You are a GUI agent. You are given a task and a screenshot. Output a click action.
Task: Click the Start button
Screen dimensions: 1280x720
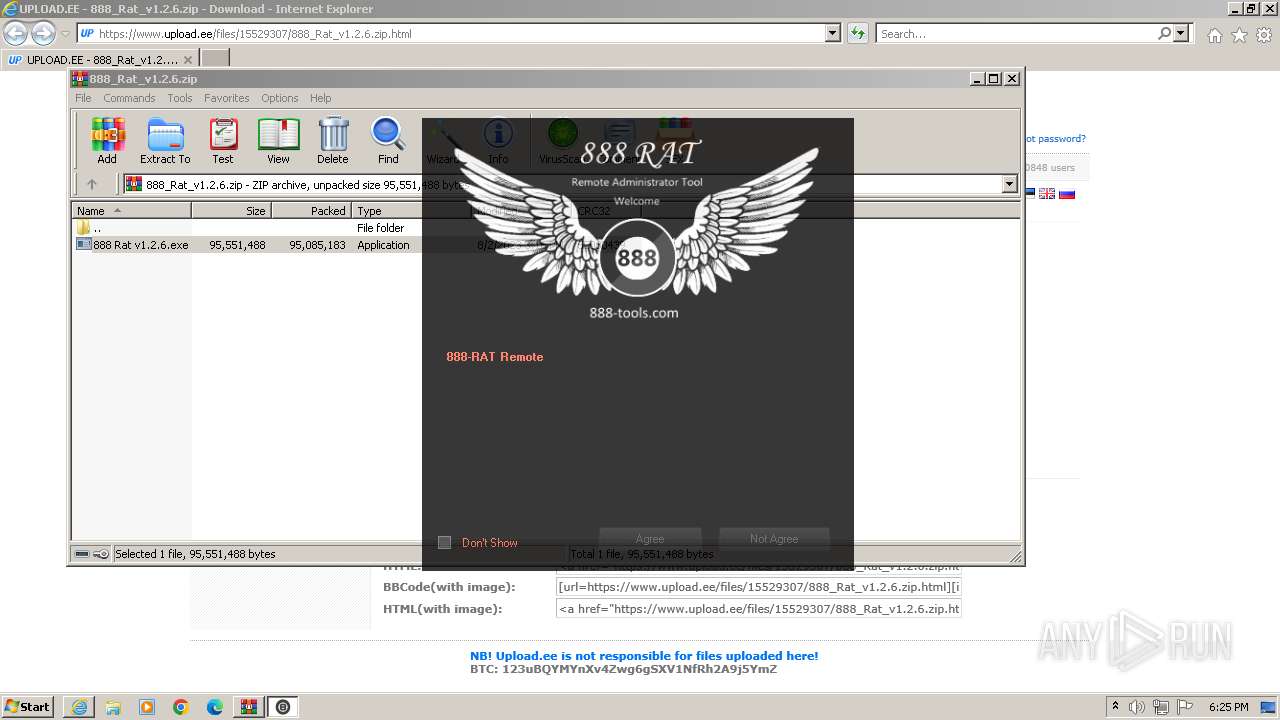[28, 707]
